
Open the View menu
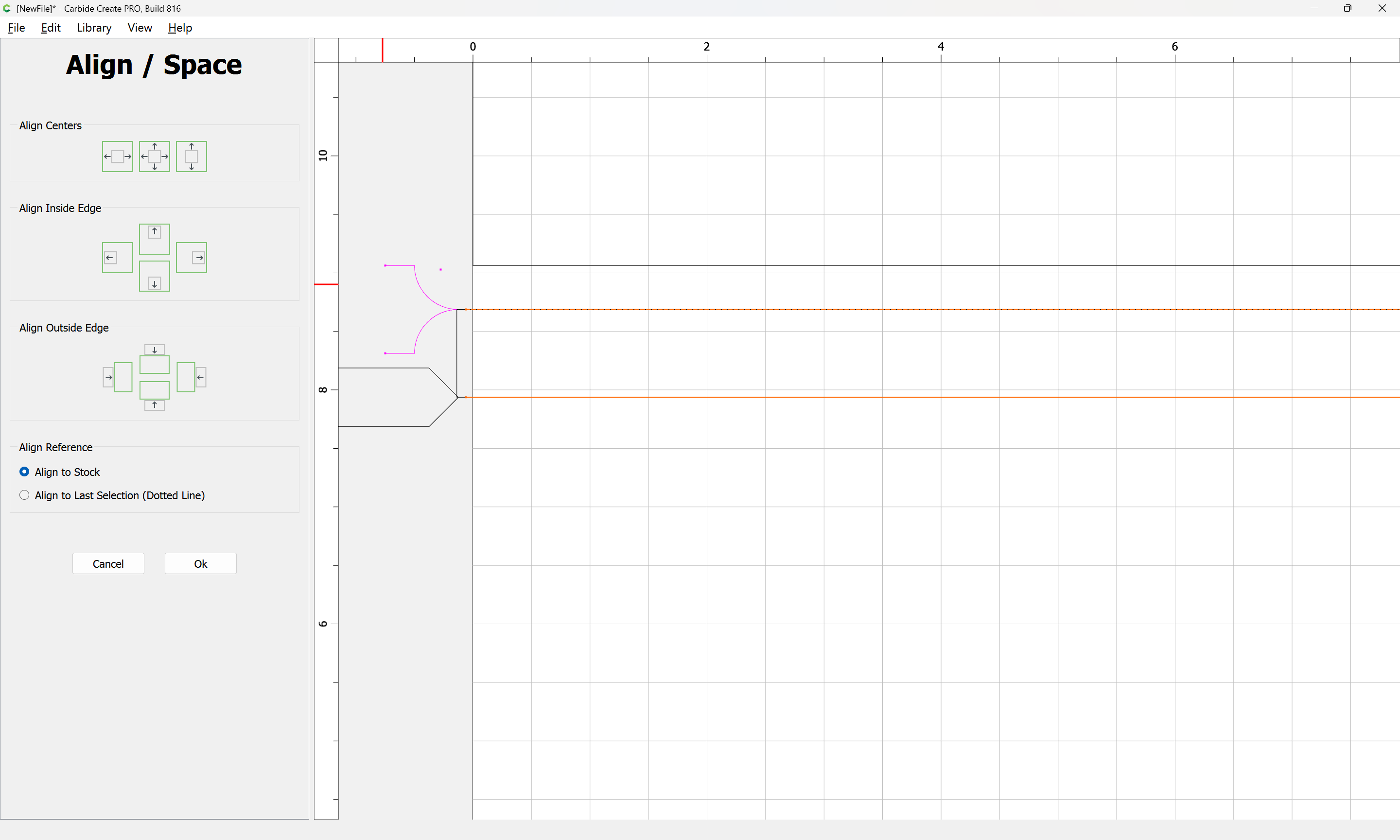click(x=140, y=28)
